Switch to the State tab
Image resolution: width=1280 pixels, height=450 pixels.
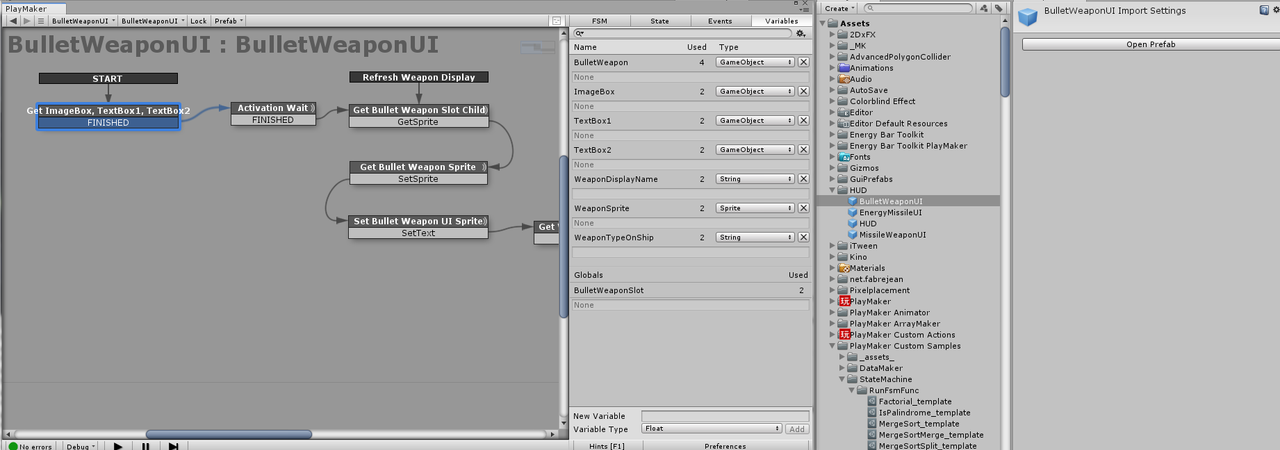pos(660,20)
